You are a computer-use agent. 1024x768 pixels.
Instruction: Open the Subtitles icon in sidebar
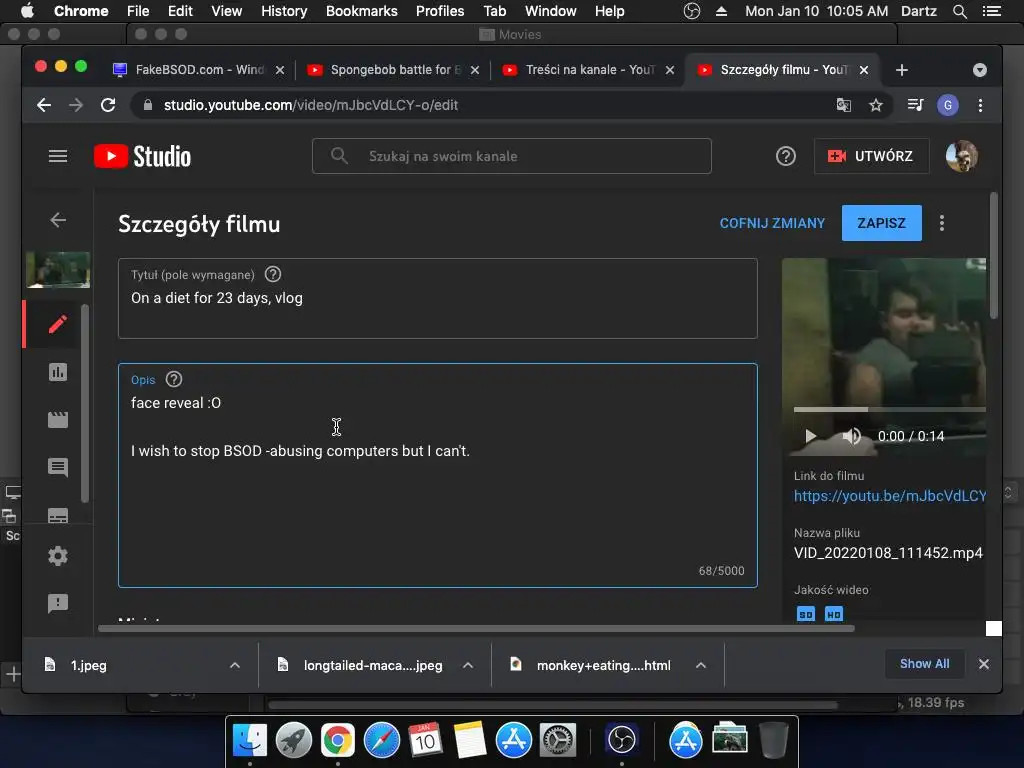point(57,515)
